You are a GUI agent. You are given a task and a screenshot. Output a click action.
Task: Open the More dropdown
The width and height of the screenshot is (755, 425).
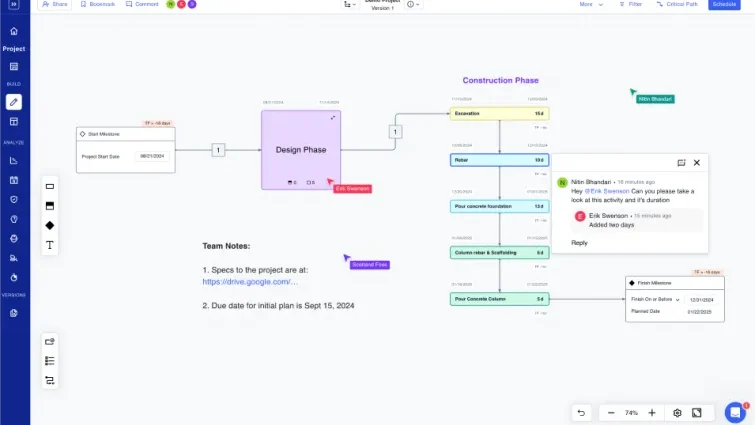(591, 4)
